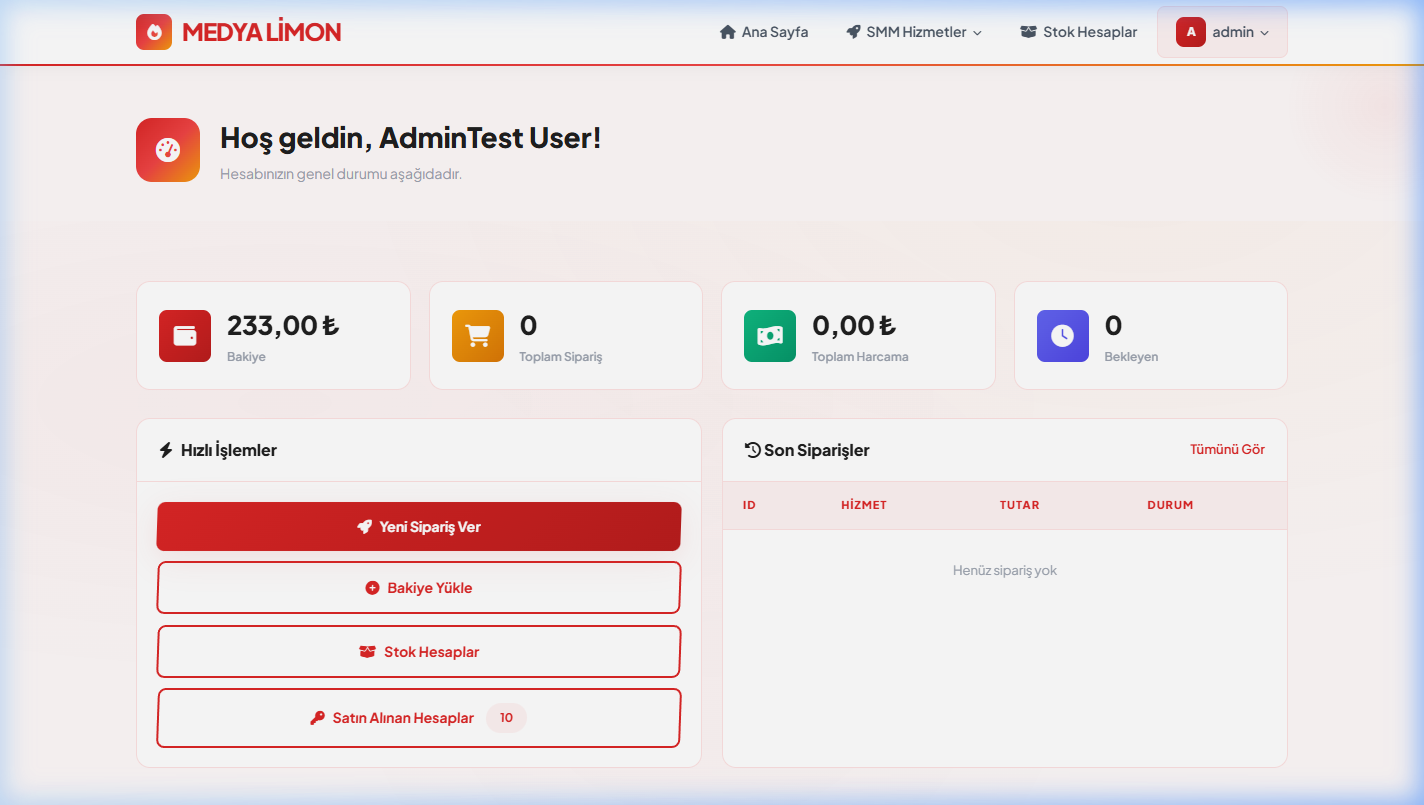Click the history icon beside Son Siparişler
The image size is (1424, 805).
pyautogui.click(x=753, y=450)
